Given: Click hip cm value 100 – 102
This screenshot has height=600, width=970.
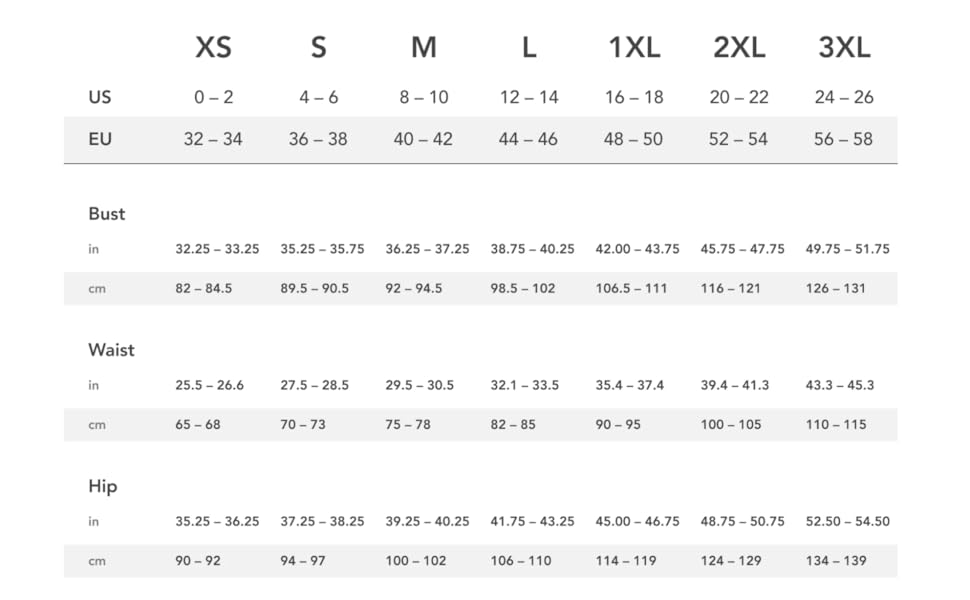Looking at the screenshot, I should point(416,561).
